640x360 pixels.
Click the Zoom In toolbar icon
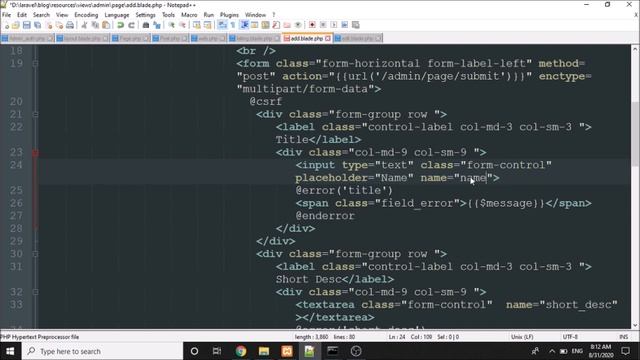(172, 25)
